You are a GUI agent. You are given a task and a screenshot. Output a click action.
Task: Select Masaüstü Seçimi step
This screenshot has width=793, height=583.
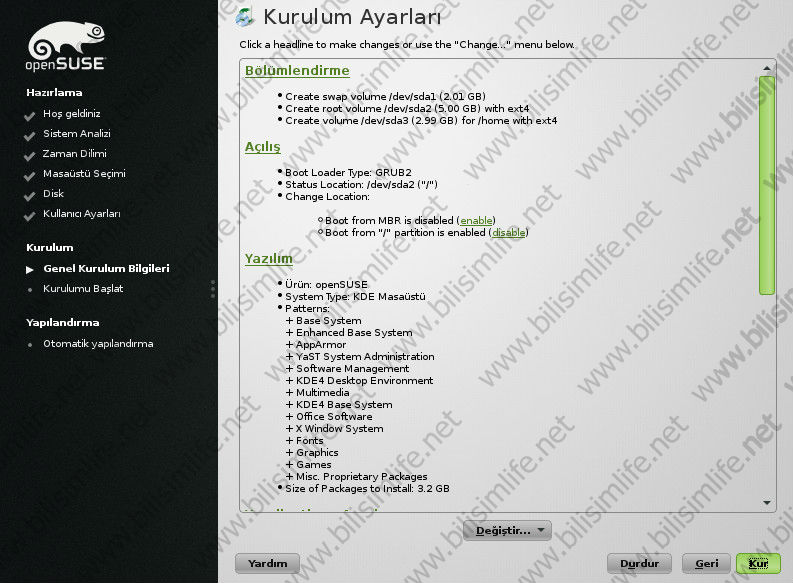click(84, 173)
